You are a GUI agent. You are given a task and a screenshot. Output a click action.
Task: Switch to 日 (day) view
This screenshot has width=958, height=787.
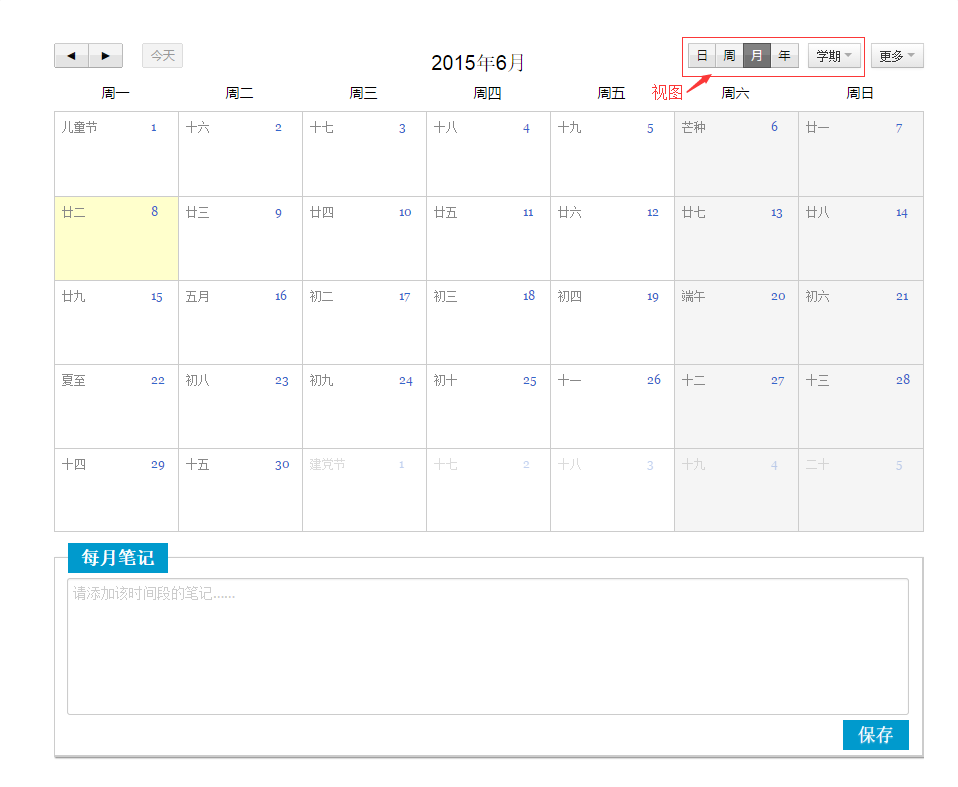pyautogui.click(x=702, y=56)
